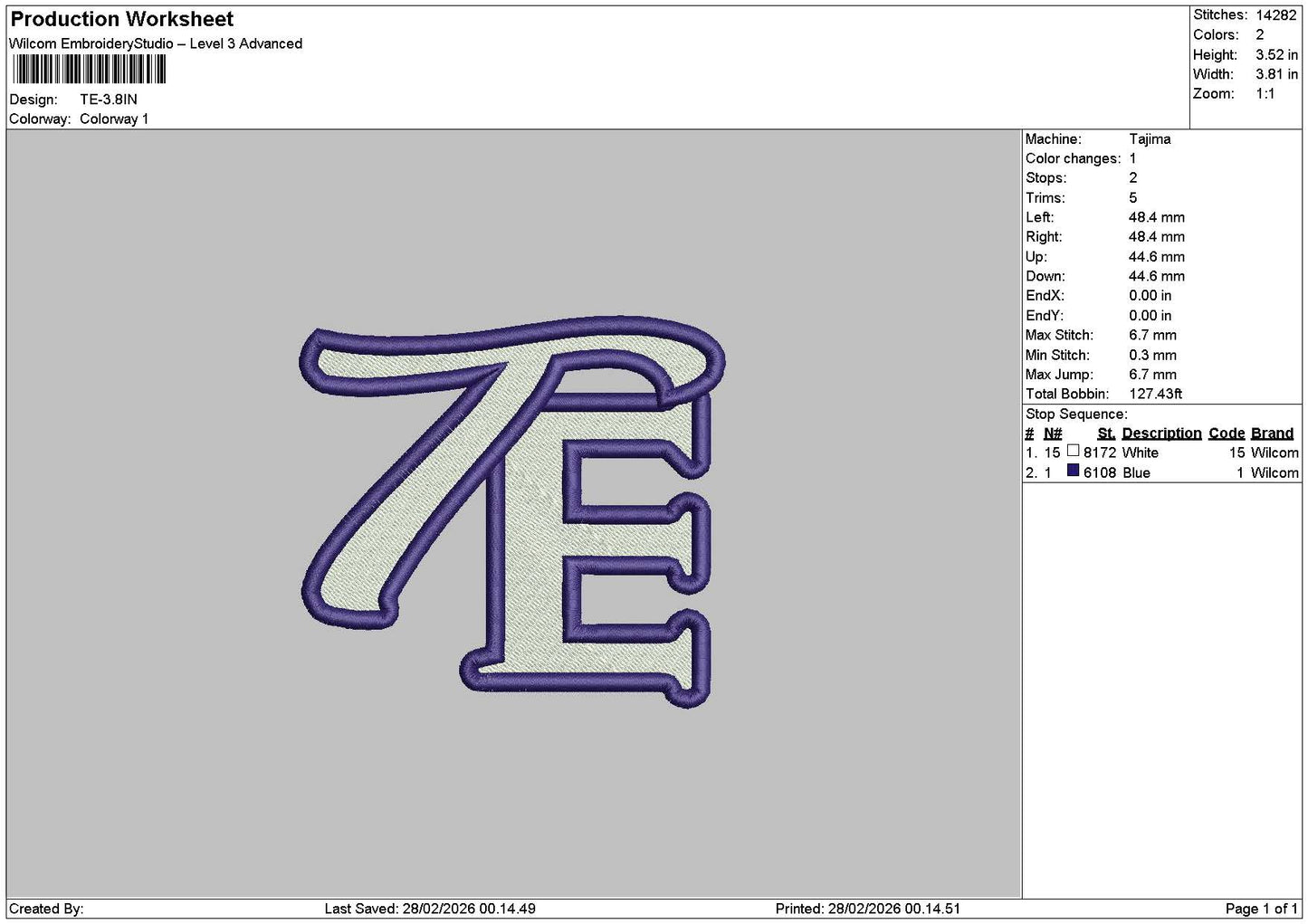Click the Created By label

(x=46, y=909)
